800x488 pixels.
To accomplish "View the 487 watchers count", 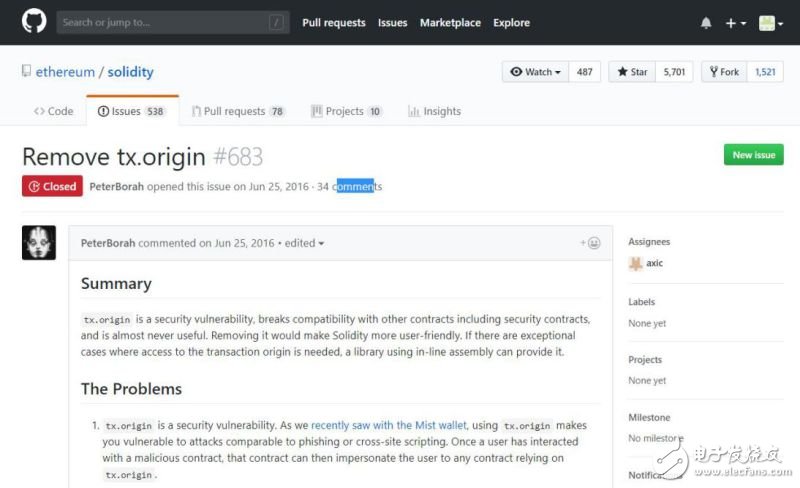I will click(x=585, y=72).
